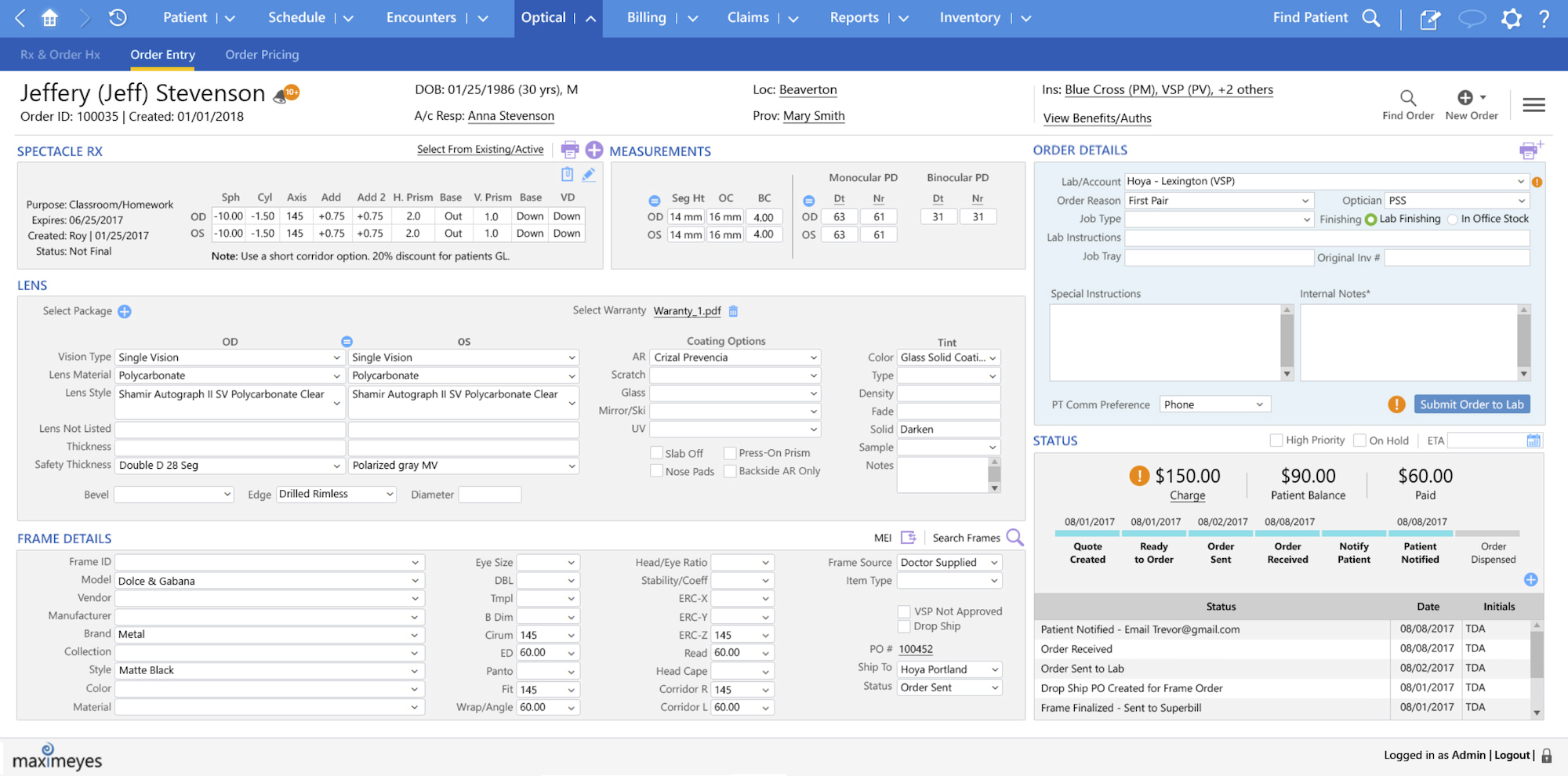Viewport: 1568px width, 776px height.
Task: Delete the Waranty_1.pdf with trash icon
Action: (733, 311)
